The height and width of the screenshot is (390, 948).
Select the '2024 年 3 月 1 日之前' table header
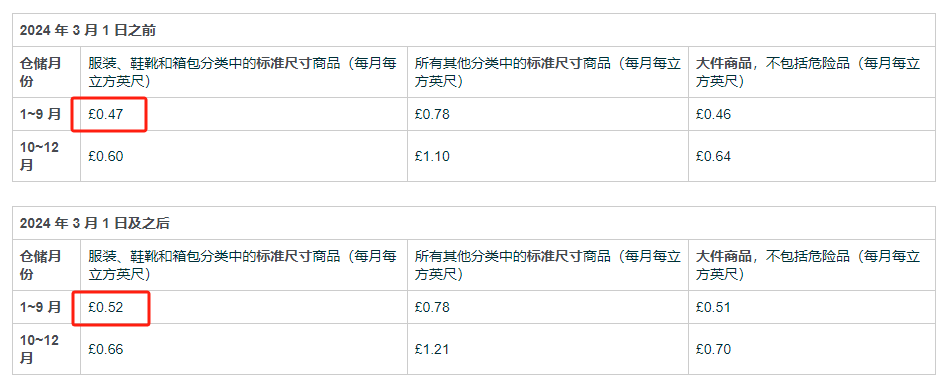[x=88, y=30]
